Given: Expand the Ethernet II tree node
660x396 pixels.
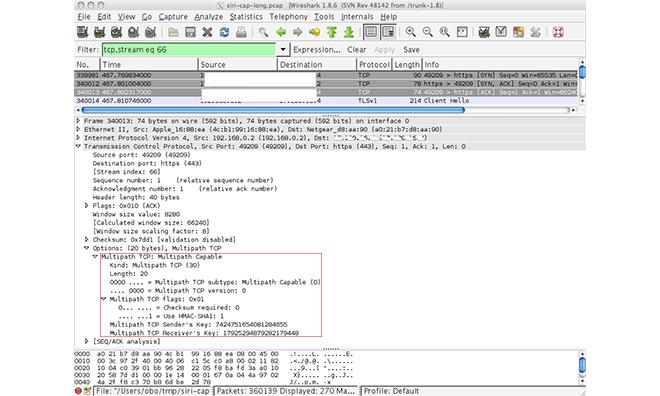Looking at the screenshot, I should [x=78, y=129].
